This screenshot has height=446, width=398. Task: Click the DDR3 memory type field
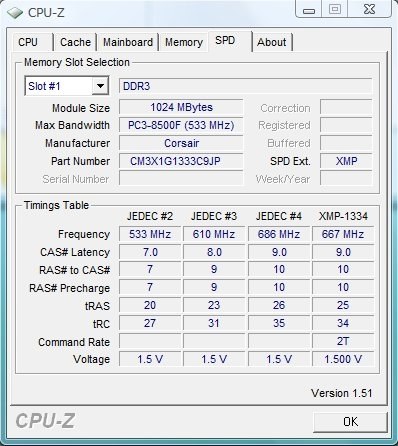click(245, 86)
